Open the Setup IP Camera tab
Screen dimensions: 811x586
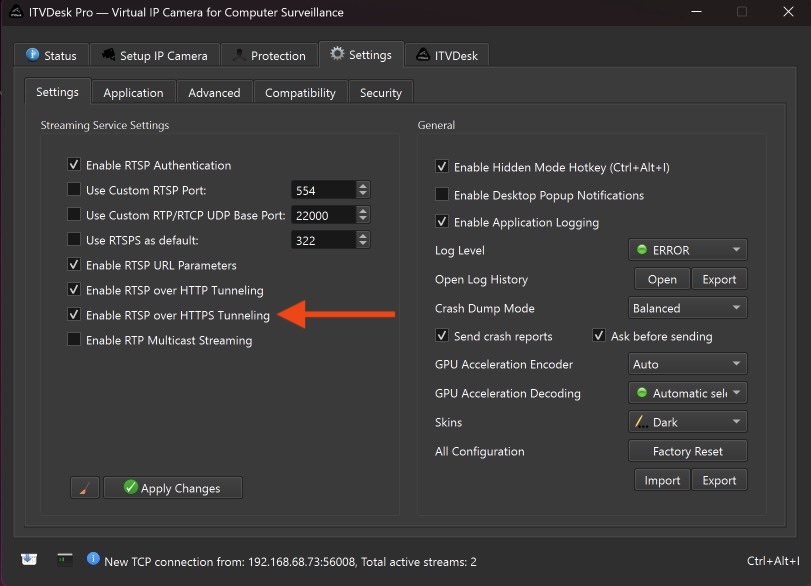tap(155, 55)
